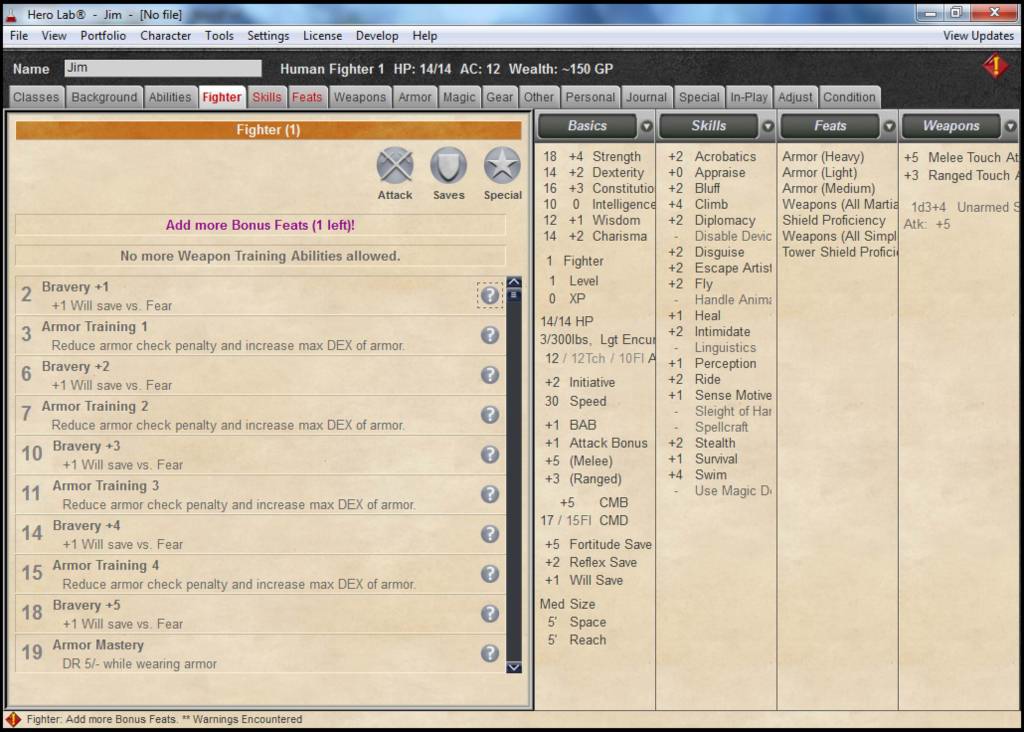1024x732 pixels.
Task: Click help icon for Bravery +1
Action: tap(490, 295)
